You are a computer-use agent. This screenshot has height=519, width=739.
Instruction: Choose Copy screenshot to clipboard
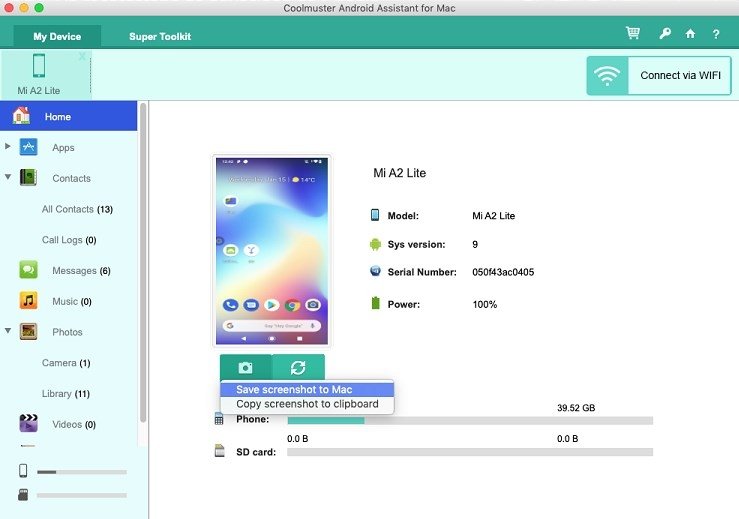pos(307,404)
